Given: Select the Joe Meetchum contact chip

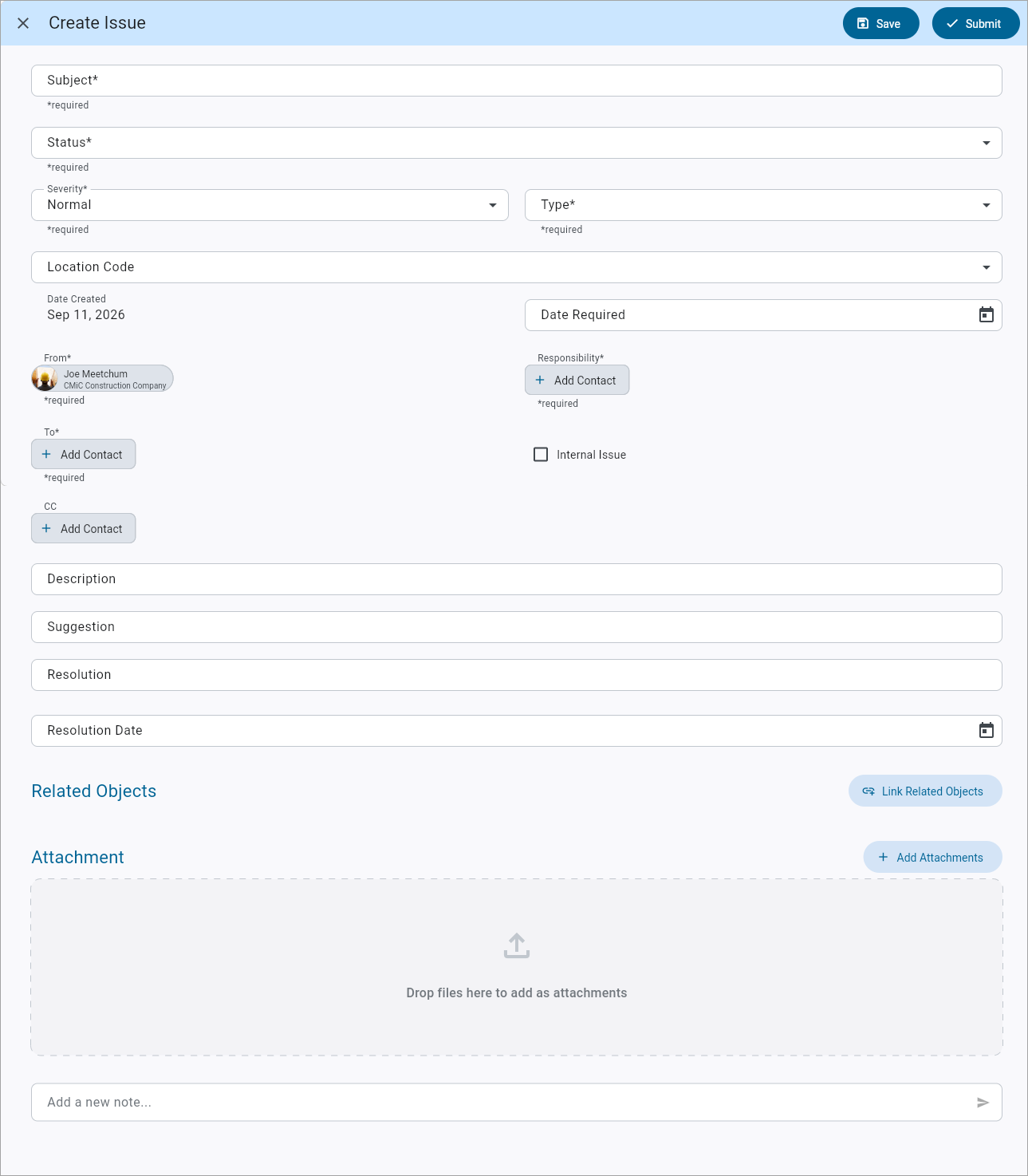Looking at the screenshot, I should coord(102,378).
